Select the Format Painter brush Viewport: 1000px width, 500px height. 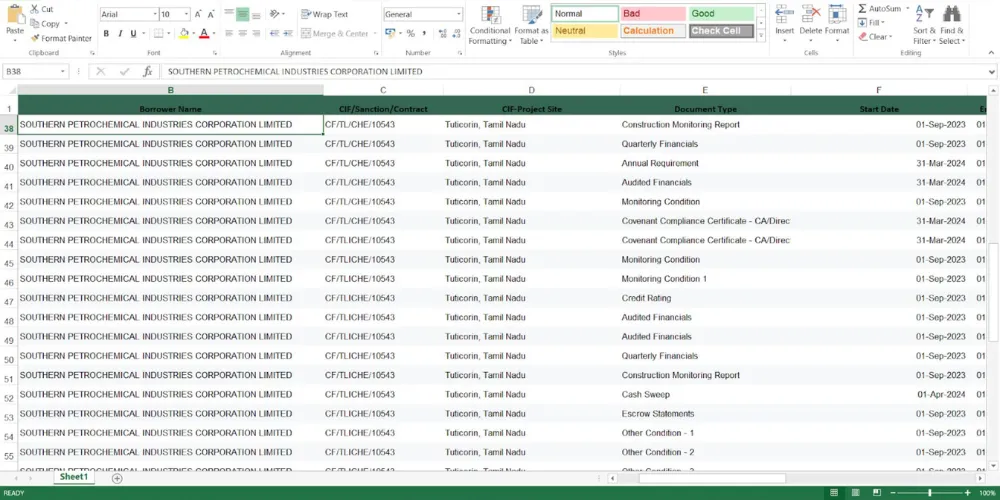[x=35, y=38]
